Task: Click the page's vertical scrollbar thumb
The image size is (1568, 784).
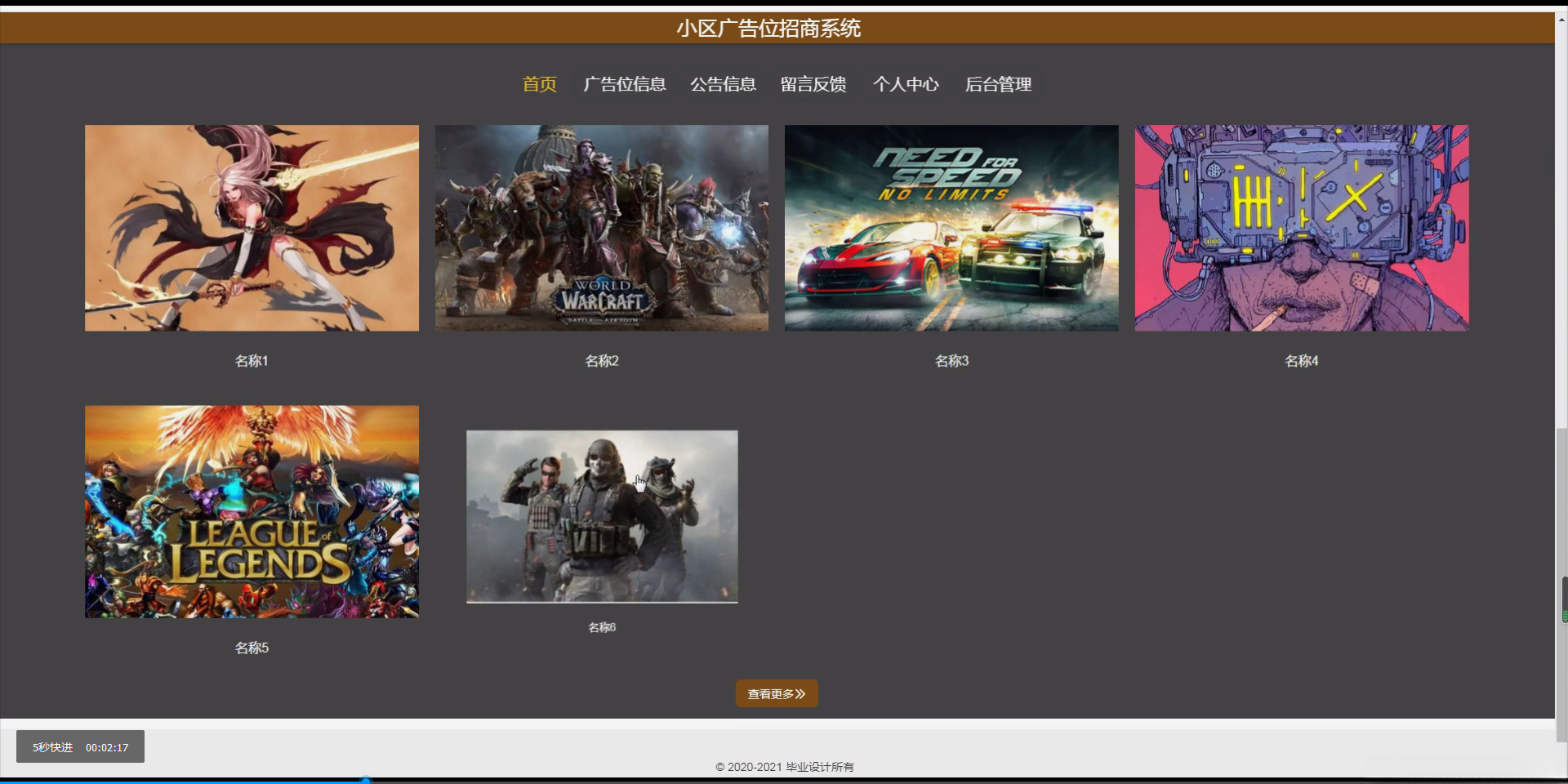Action: coord(1561,584)
